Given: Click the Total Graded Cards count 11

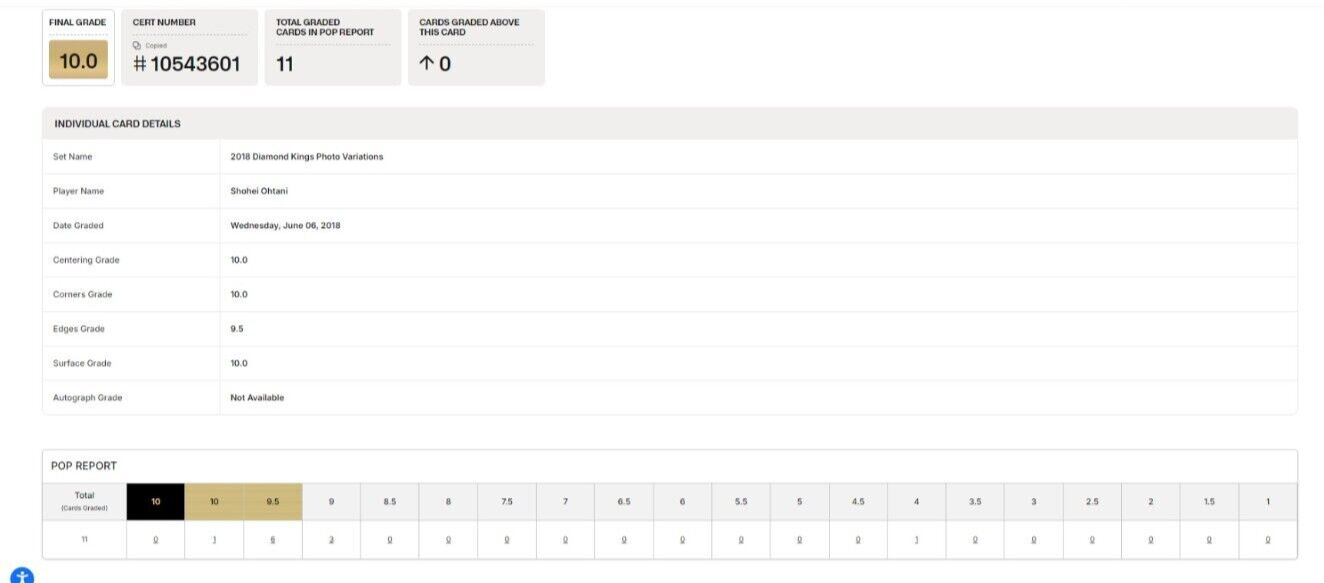Looking at the screenshot, I should click(x=285, y=64).
